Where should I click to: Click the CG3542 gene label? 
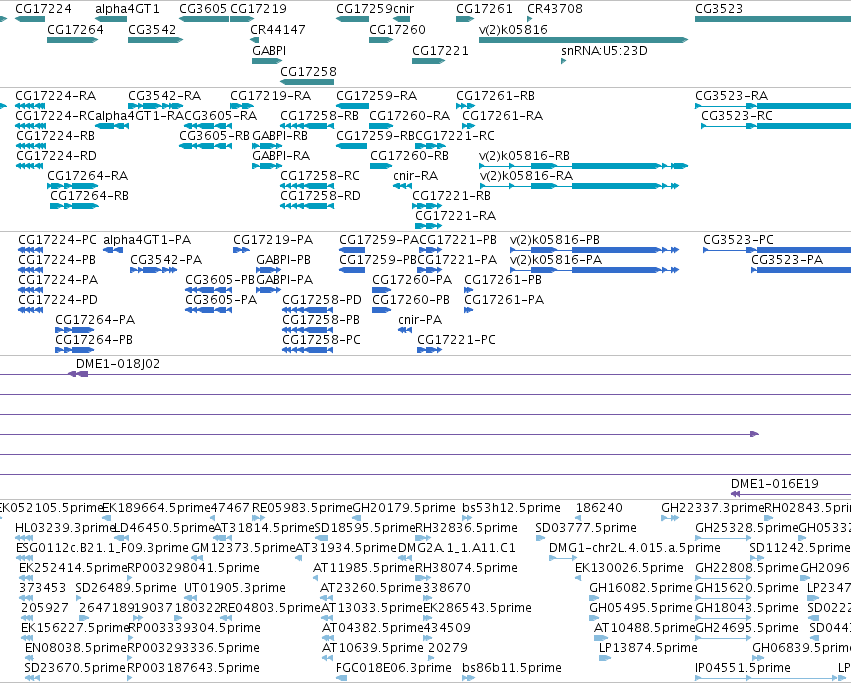(x=152, y=29)
